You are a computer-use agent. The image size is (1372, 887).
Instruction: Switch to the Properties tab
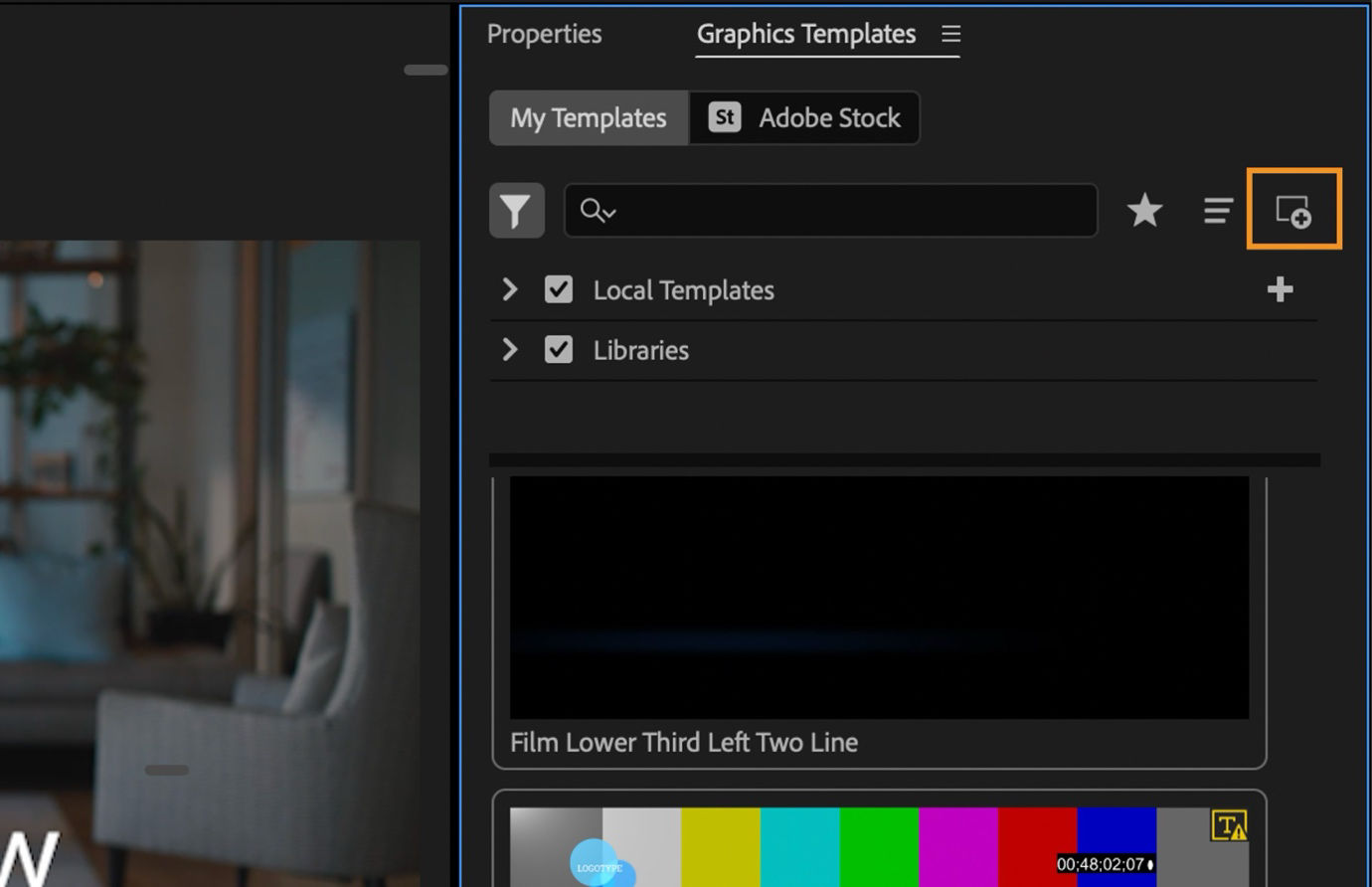tap(544, 33)
